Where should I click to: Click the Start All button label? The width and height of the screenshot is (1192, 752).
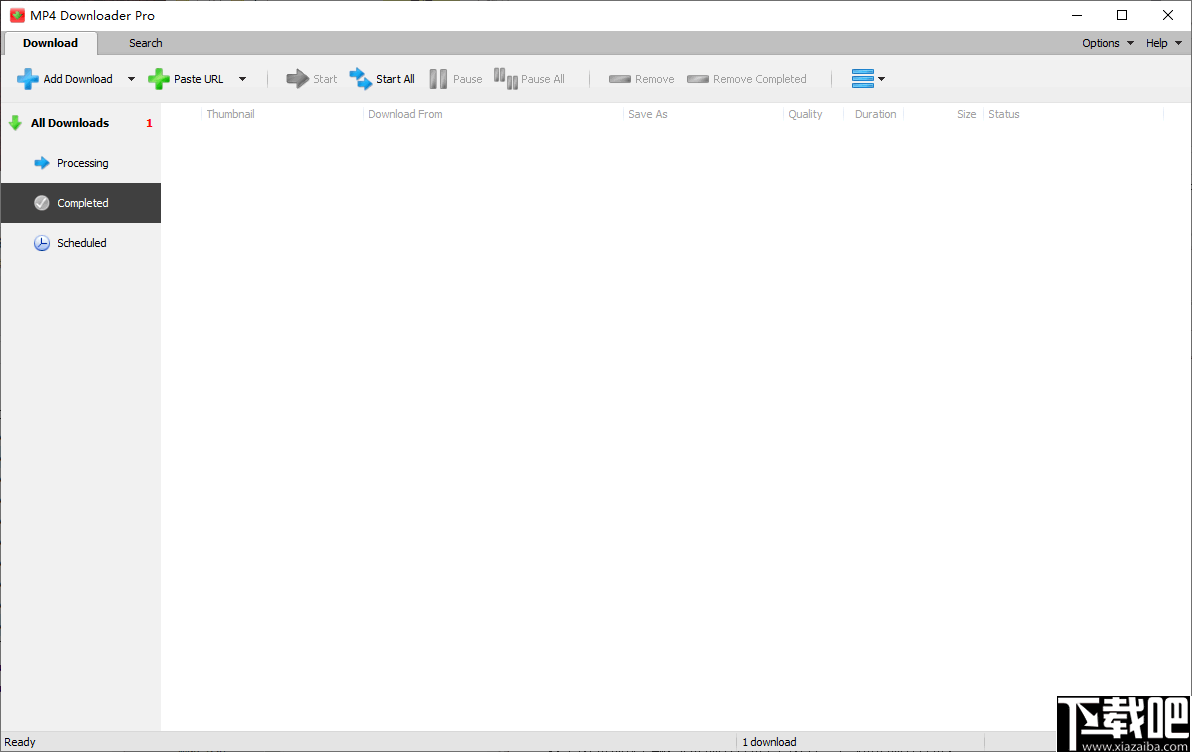(x=395, y=79)
